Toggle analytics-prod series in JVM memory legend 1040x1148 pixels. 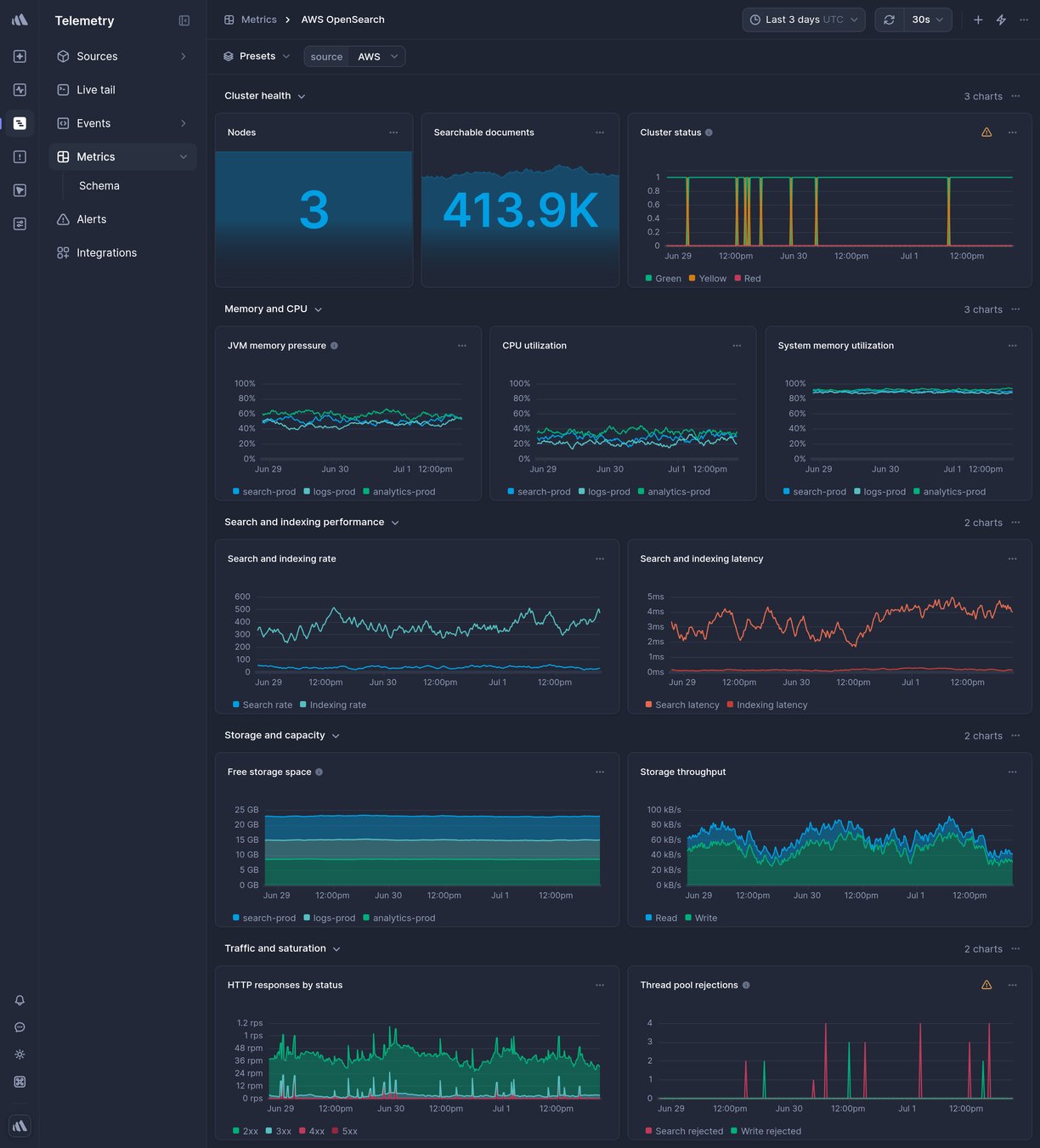click(399, 492)
